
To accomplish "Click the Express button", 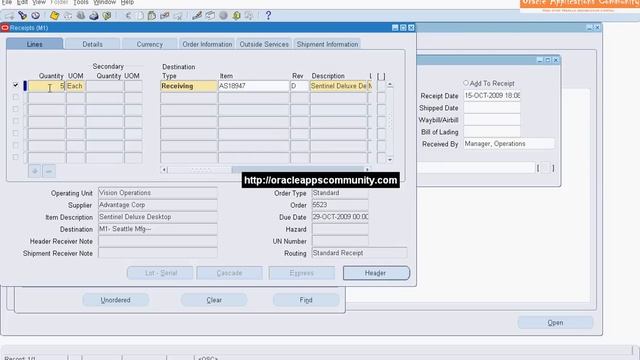I will coord(302,273).
